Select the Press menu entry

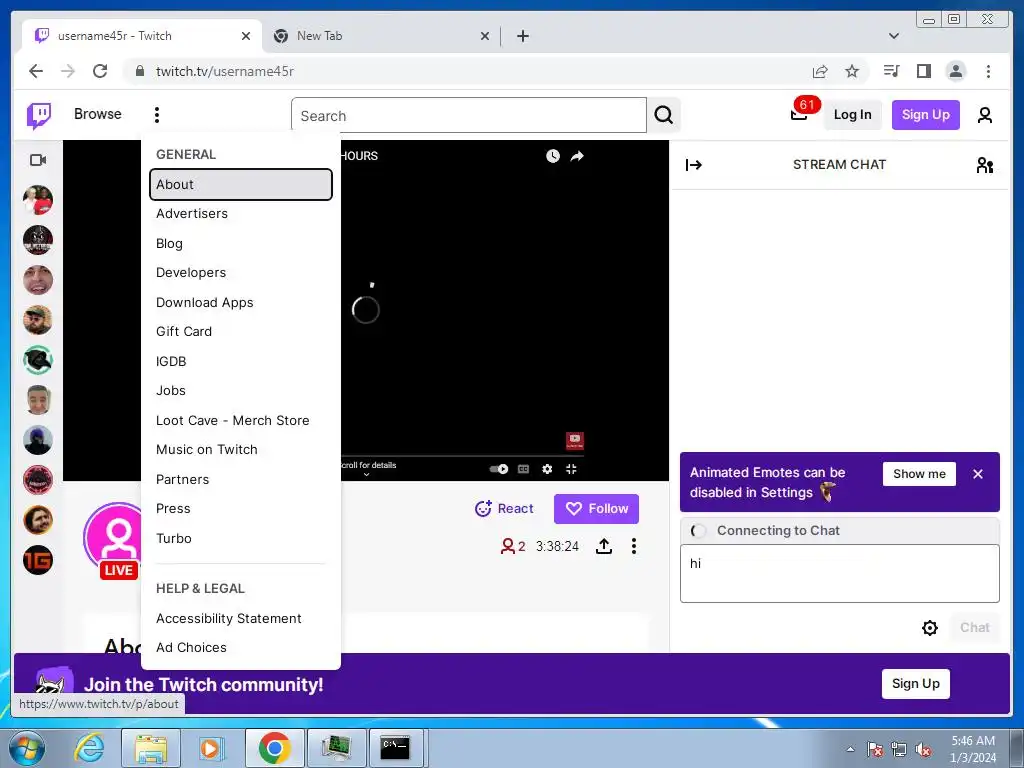point(240,509)
